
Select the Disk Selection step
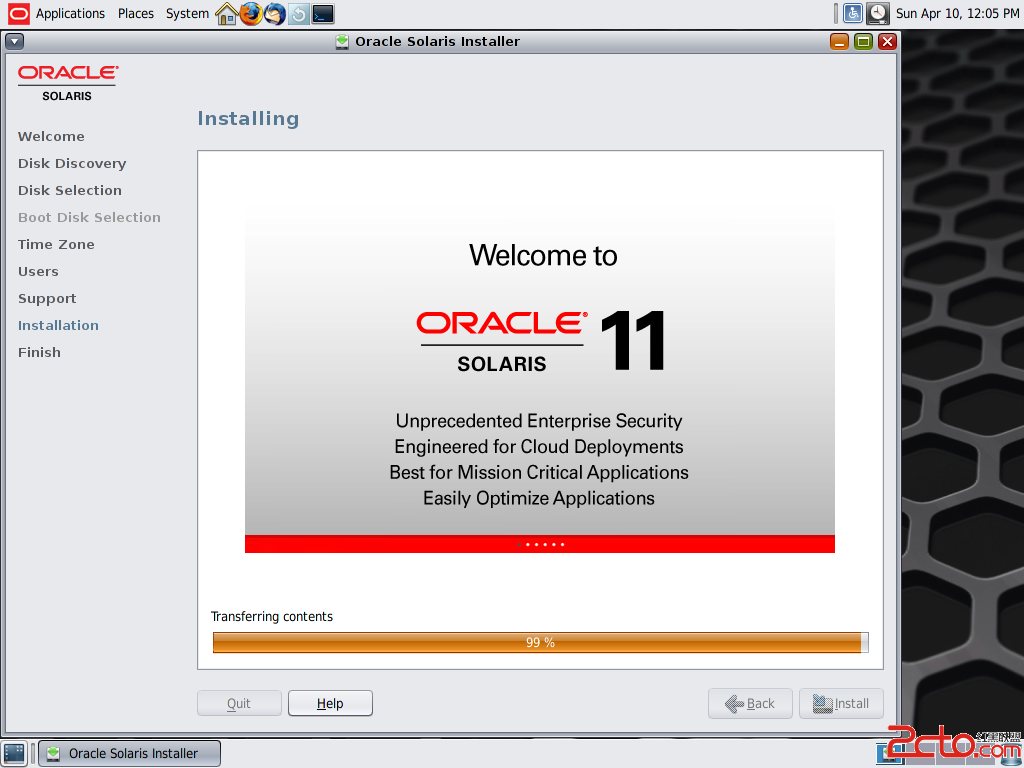click(x=70, y=190)
